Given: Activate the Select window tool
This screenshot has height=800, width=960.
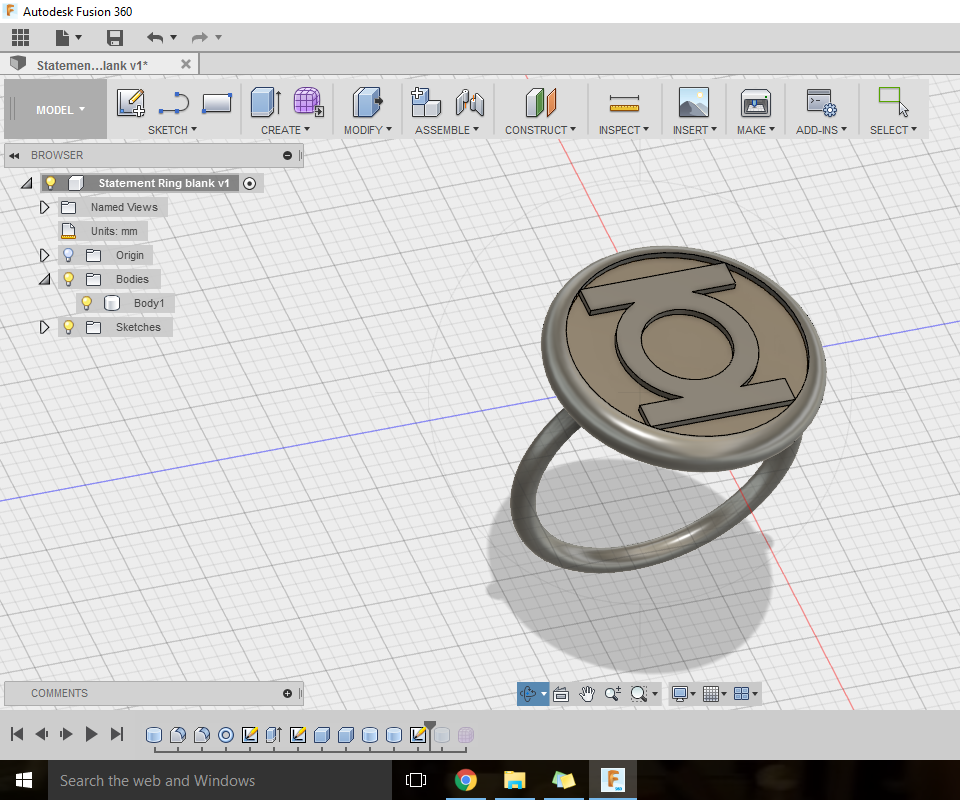Looking at the screenshot, I should 893,102.
